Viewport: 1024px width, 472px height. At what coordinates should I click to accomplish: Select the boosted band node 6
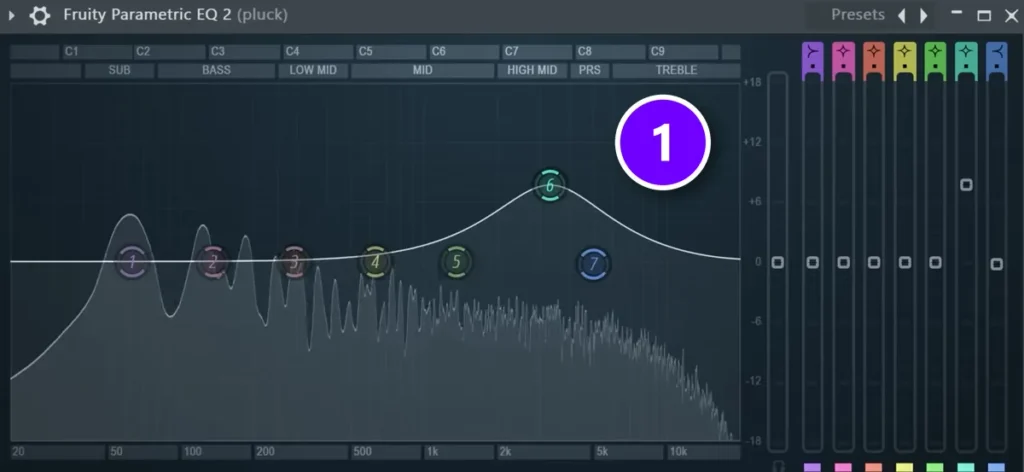tap(550, 185)
